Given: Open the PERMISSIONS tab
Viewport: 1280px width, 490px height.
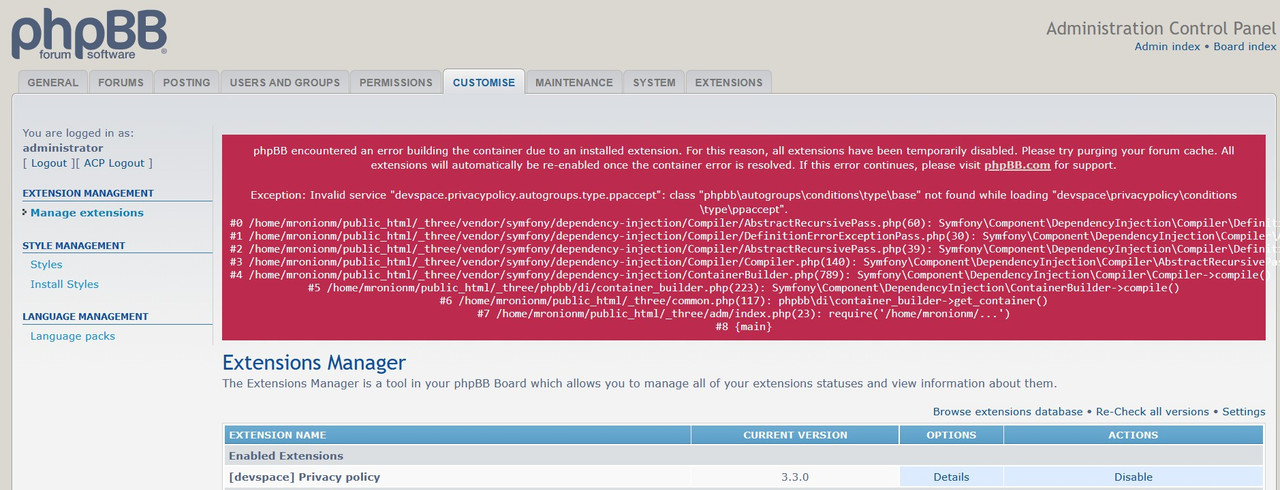Looking at the screenshot, I should (x=396, y=82).
